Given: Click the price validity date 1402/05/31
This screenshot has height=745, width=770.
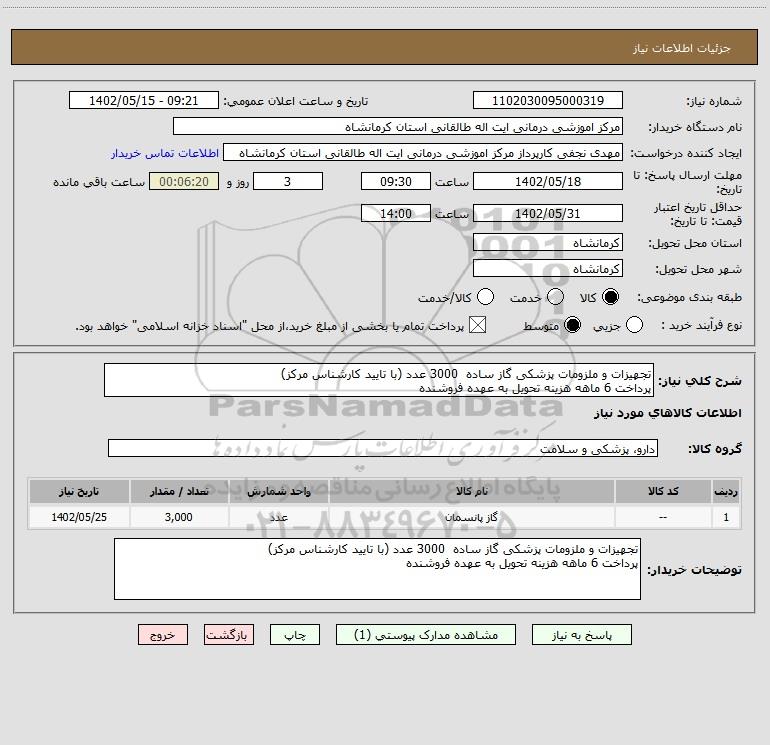Looking at the screenshot, I should pos(548,214).
